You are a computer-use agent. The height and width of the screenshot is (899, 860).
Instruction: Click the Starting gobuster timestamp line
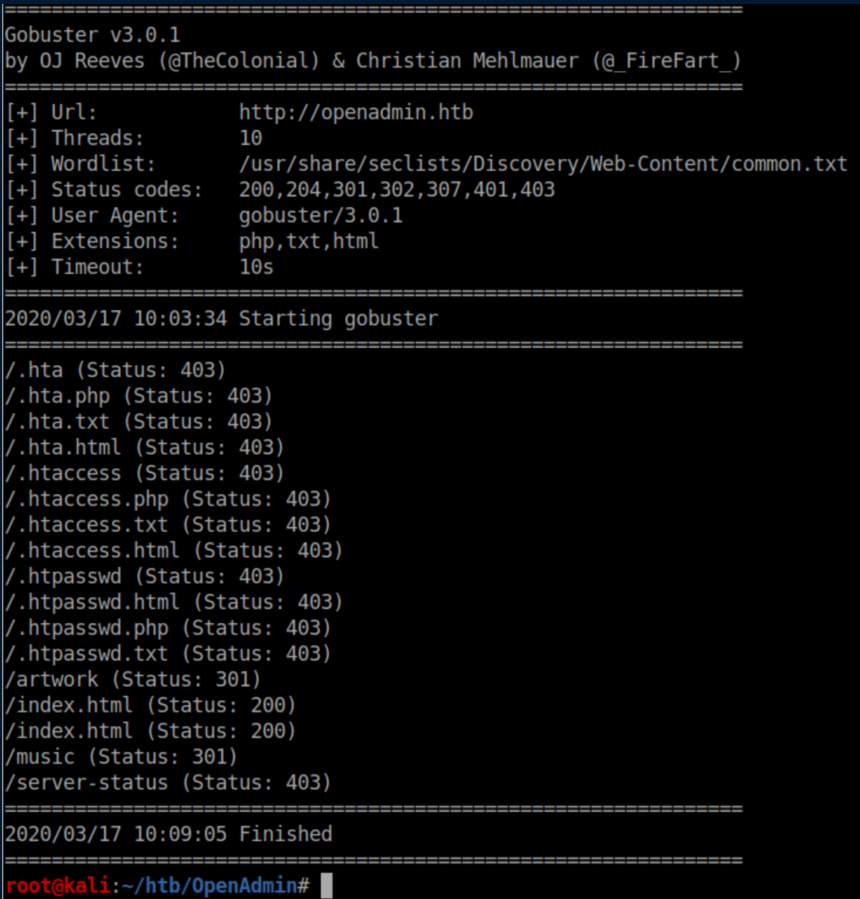tap(221, 319)
